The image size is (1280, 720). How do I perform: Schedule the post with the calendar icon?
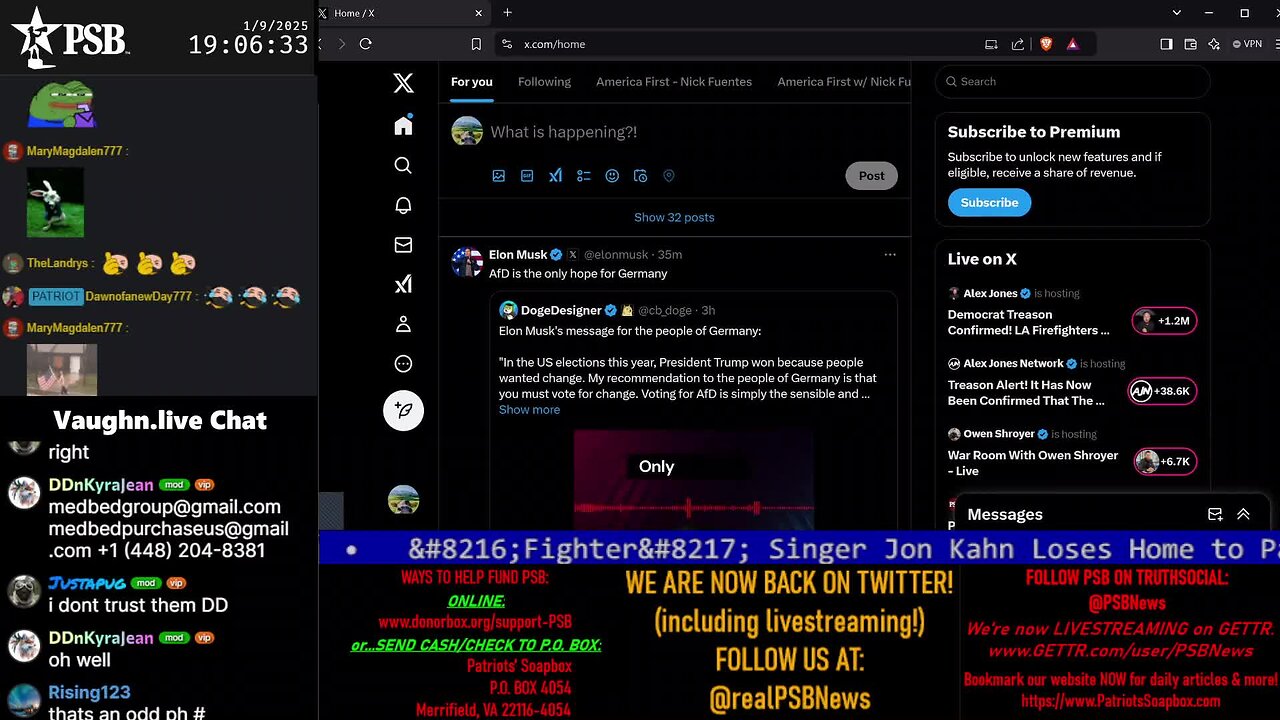[641, 176]
